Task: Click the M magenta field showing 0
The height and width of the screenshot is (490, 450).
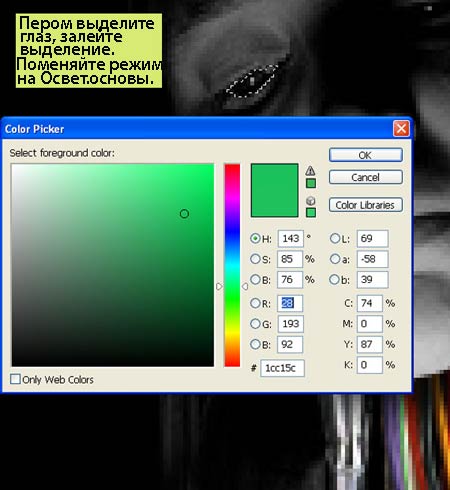Action: pos(370,324)
